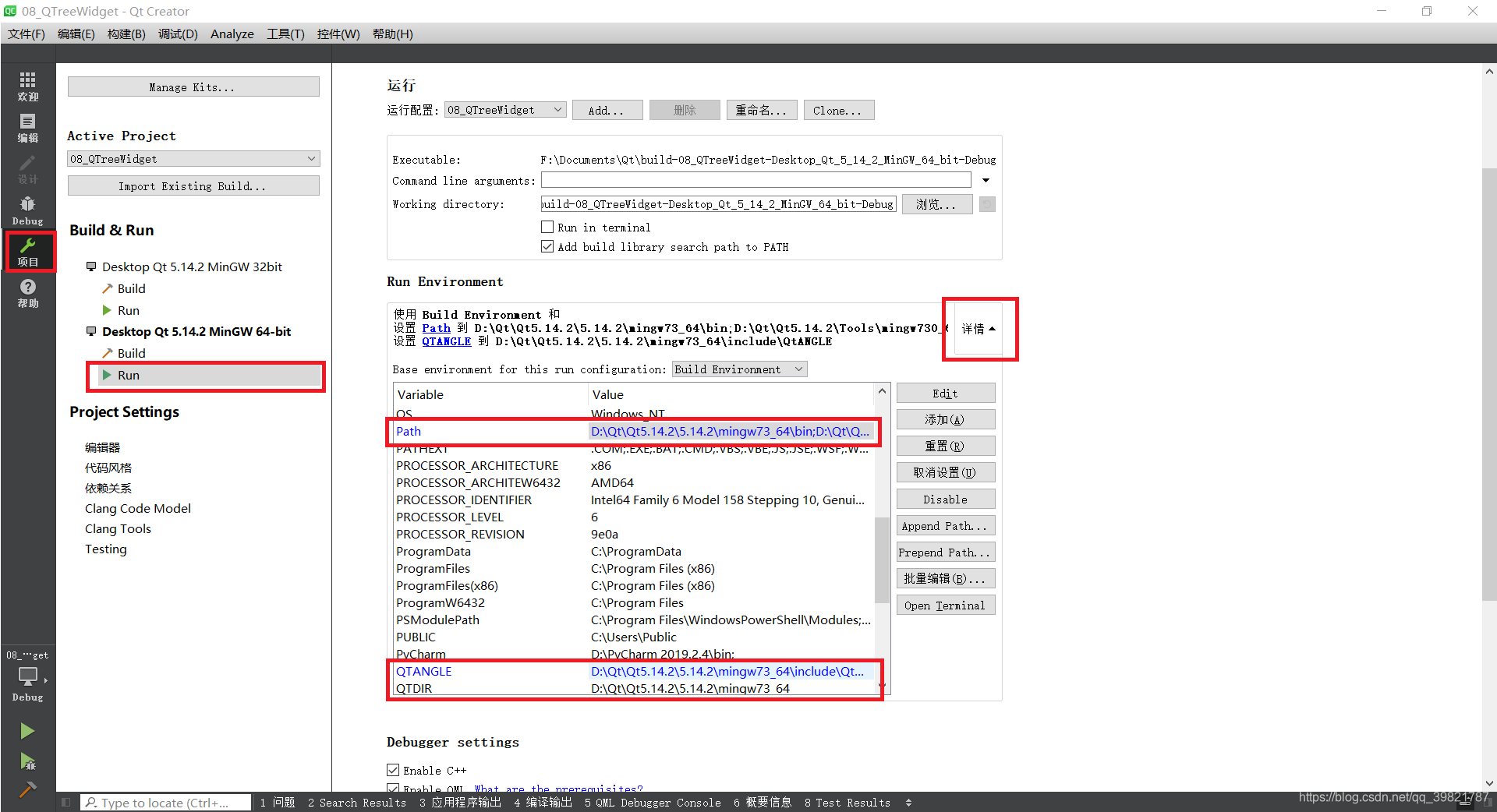Collapse the run environment 详情 details
This screenshot has width=1497, height=812.
[x=979, y=329]
